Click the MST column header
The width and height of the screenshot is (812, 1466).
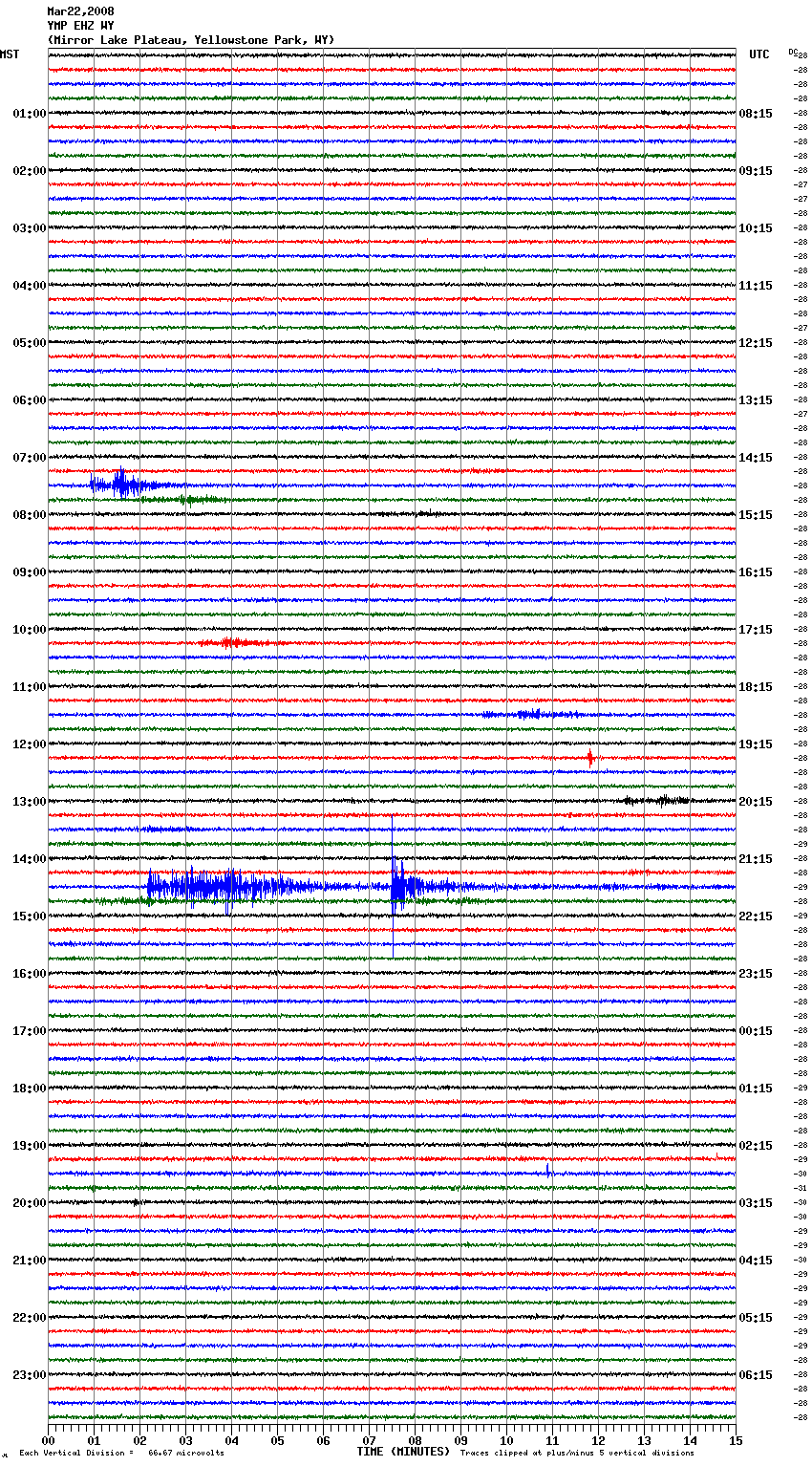(10, 54)
